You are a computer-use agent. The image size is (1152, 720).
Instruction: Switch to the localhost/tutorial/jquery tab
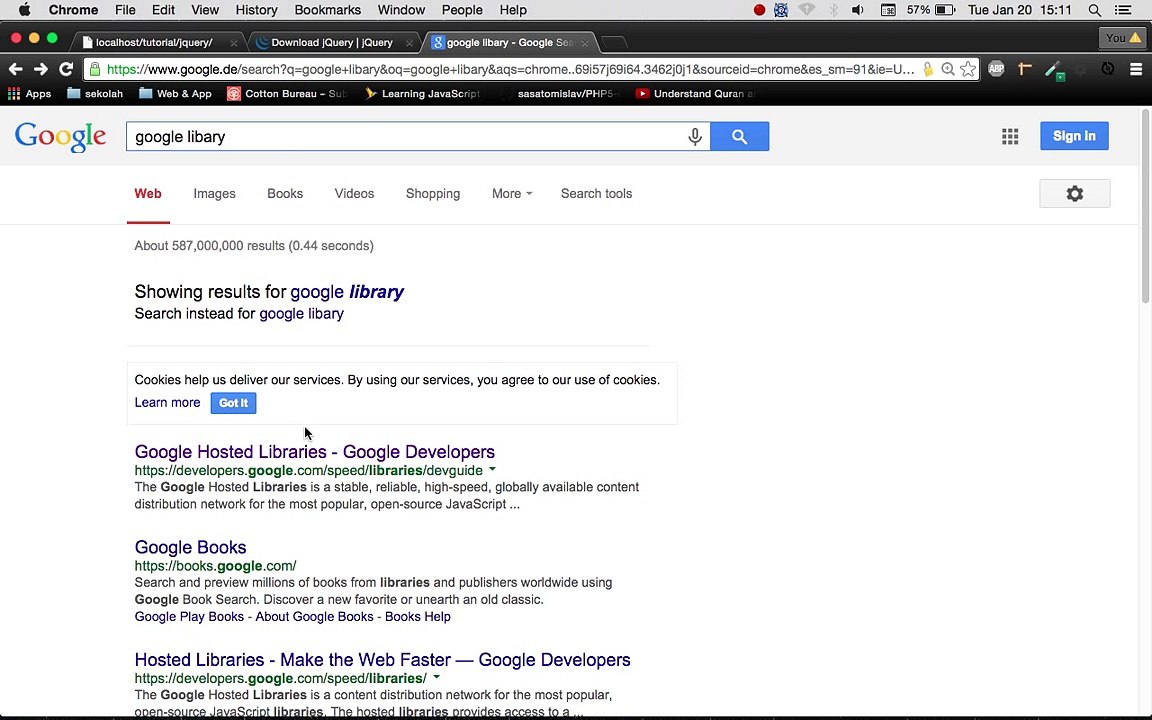(154, 43)
